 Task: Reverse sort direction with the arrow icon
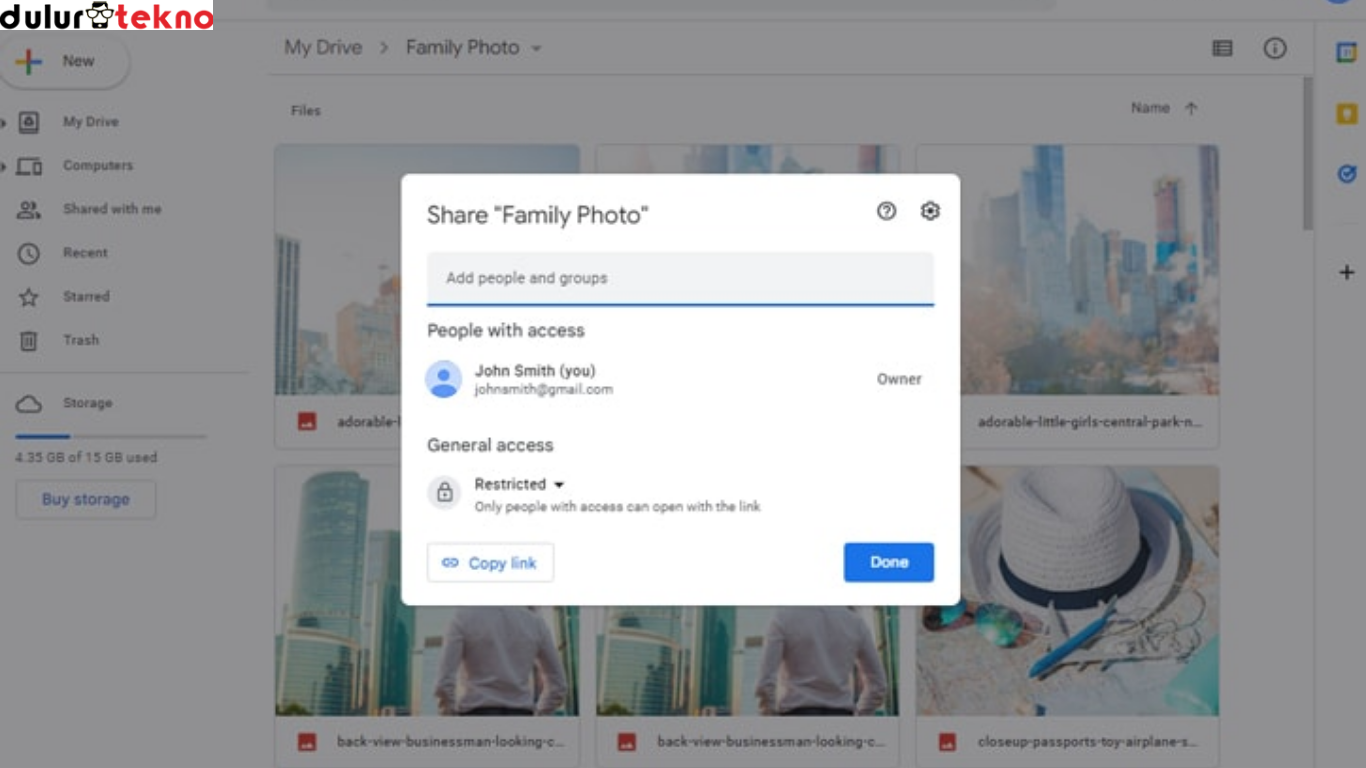[x=1190, y=108]
